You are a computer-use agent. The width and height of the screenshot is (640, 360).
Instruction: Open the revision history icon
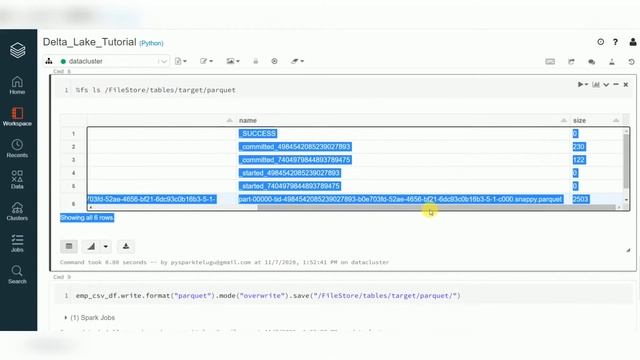631,62
